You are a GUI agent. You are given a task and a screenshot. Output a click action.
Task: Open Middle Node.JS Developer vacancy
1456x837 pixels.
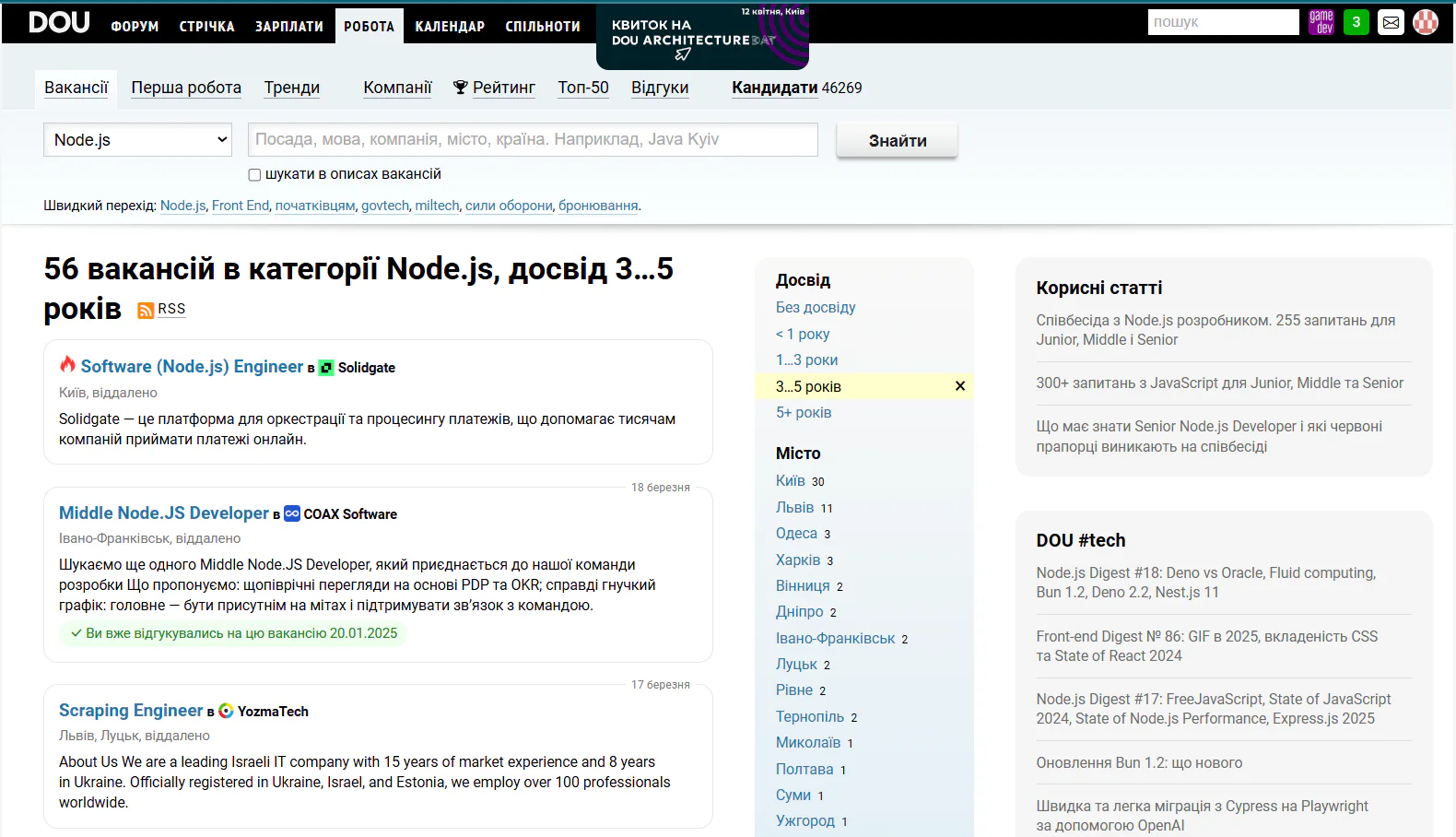(164, 513)
